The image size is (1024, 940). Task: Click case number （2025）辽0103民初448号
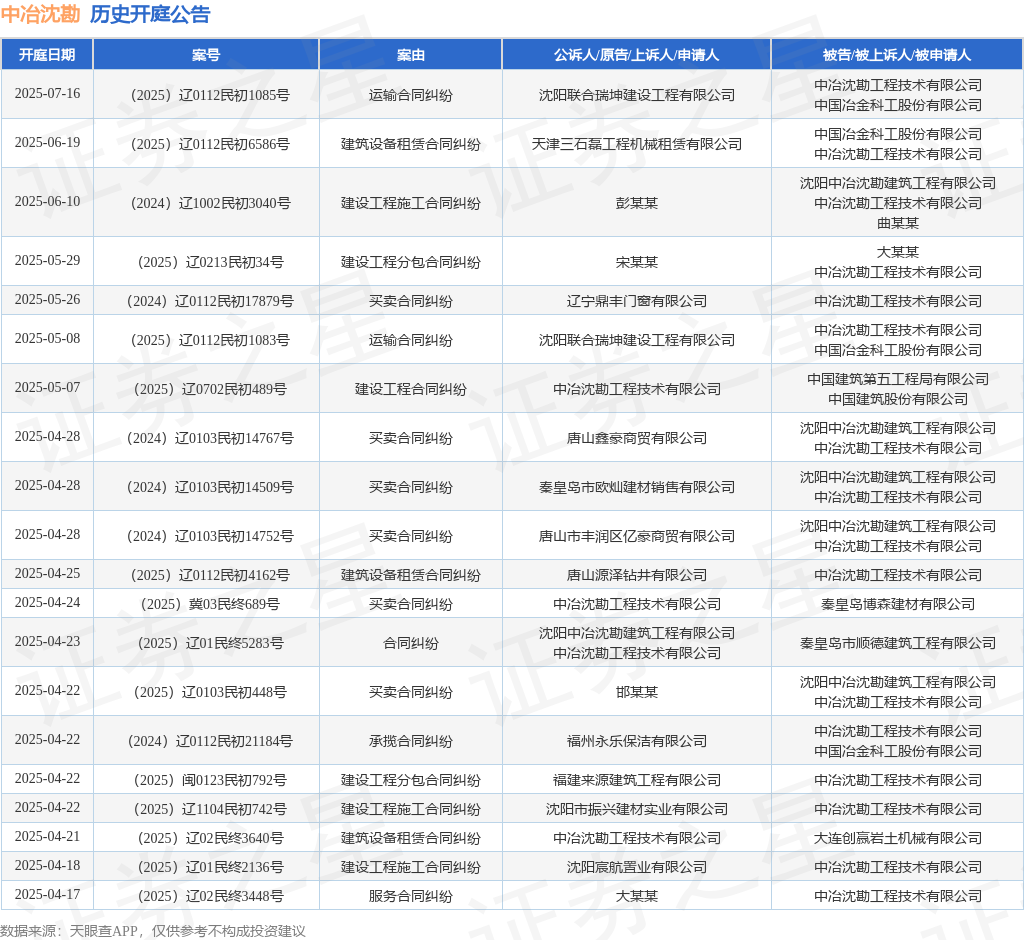(x=210, y=692)
